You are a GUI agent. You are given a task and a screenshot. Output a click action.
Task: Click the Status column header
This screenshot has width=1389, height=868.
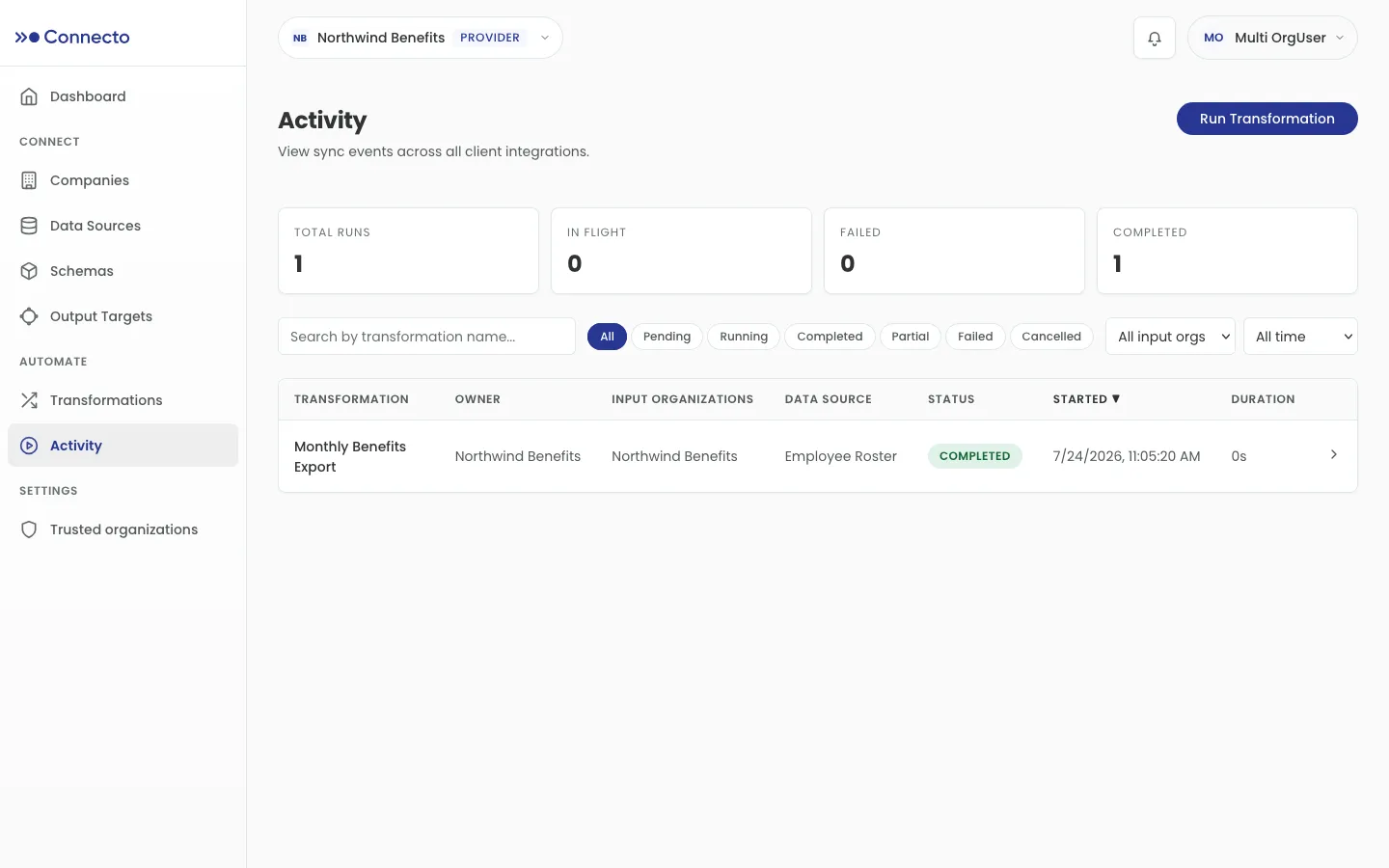[x=951, y=399]
